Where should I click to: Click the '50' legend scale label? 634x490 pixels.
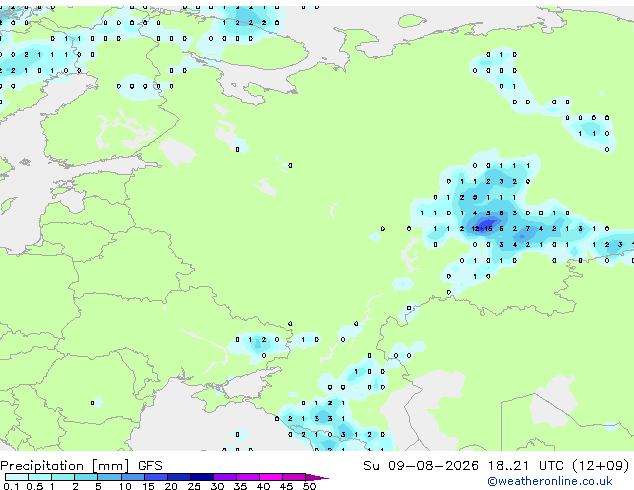tap(309, 486)
